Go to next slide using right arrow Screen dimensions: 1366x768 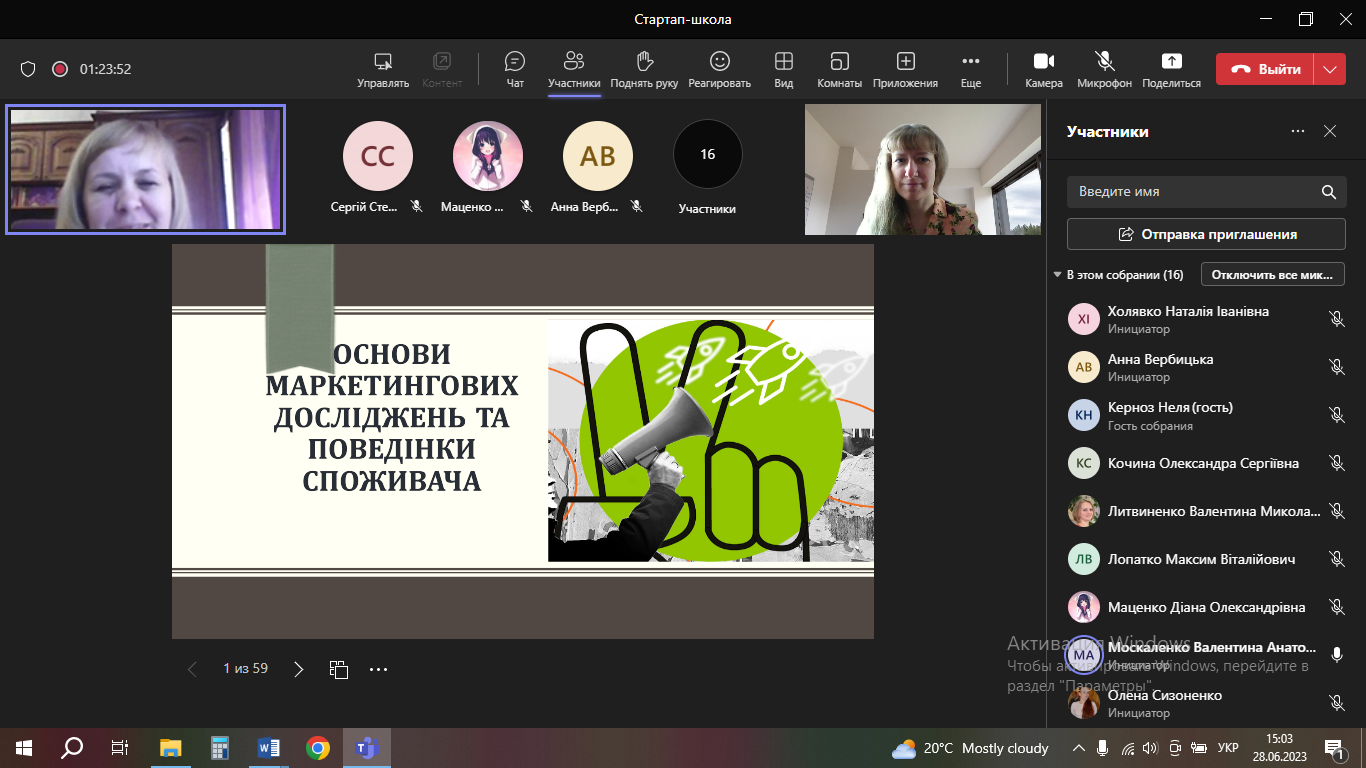click(298, 669)
